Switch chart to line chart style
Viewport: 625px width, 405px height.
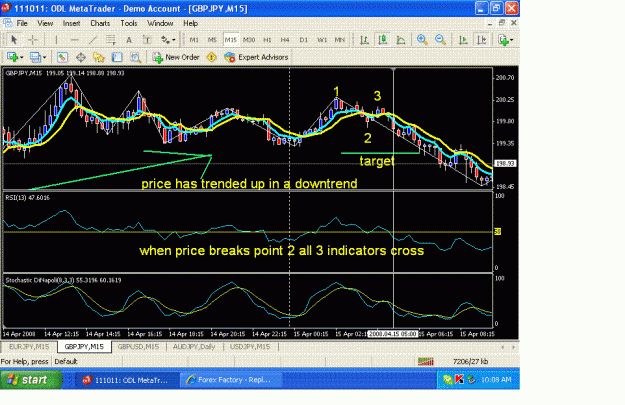(401, 40)
